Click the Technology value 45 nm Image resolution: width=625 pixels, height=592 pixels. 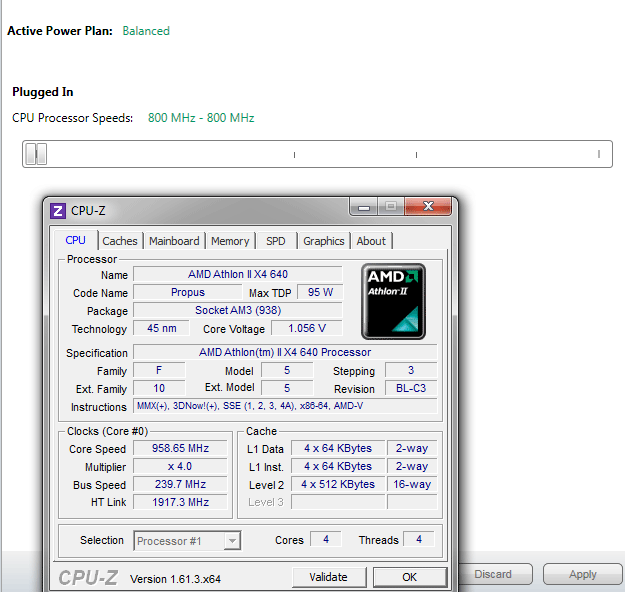click(x=161, y=328)
